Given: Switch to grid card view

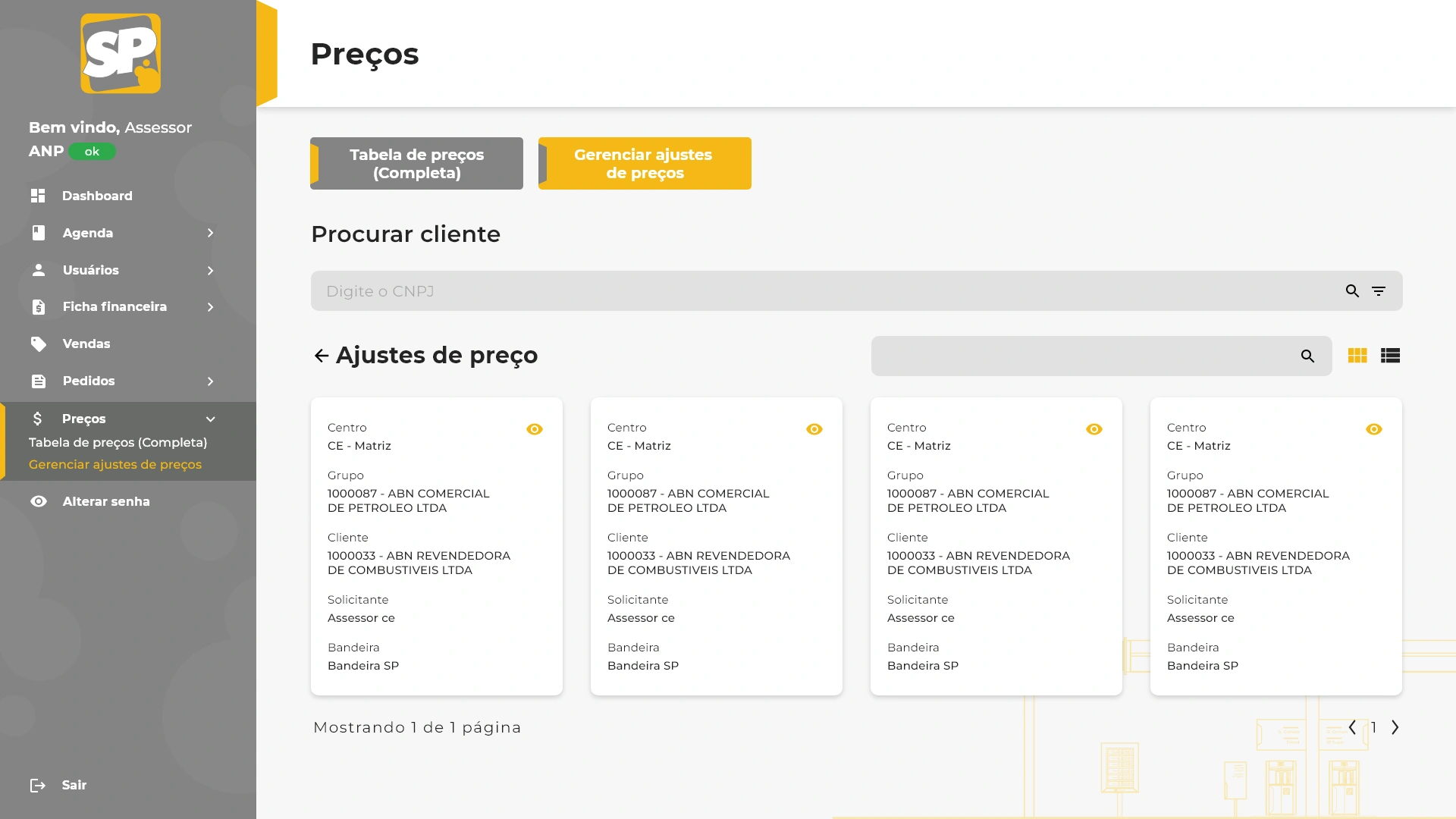Looking at the screenshot, I should point(1357,356).
